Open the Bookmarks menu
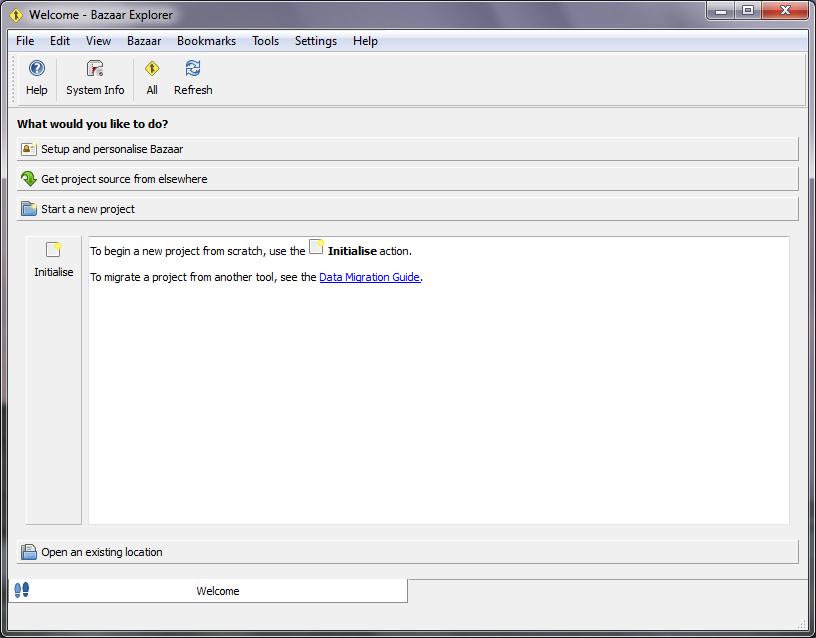Viewport: 816px width, 638px height. tap(206, 41)
